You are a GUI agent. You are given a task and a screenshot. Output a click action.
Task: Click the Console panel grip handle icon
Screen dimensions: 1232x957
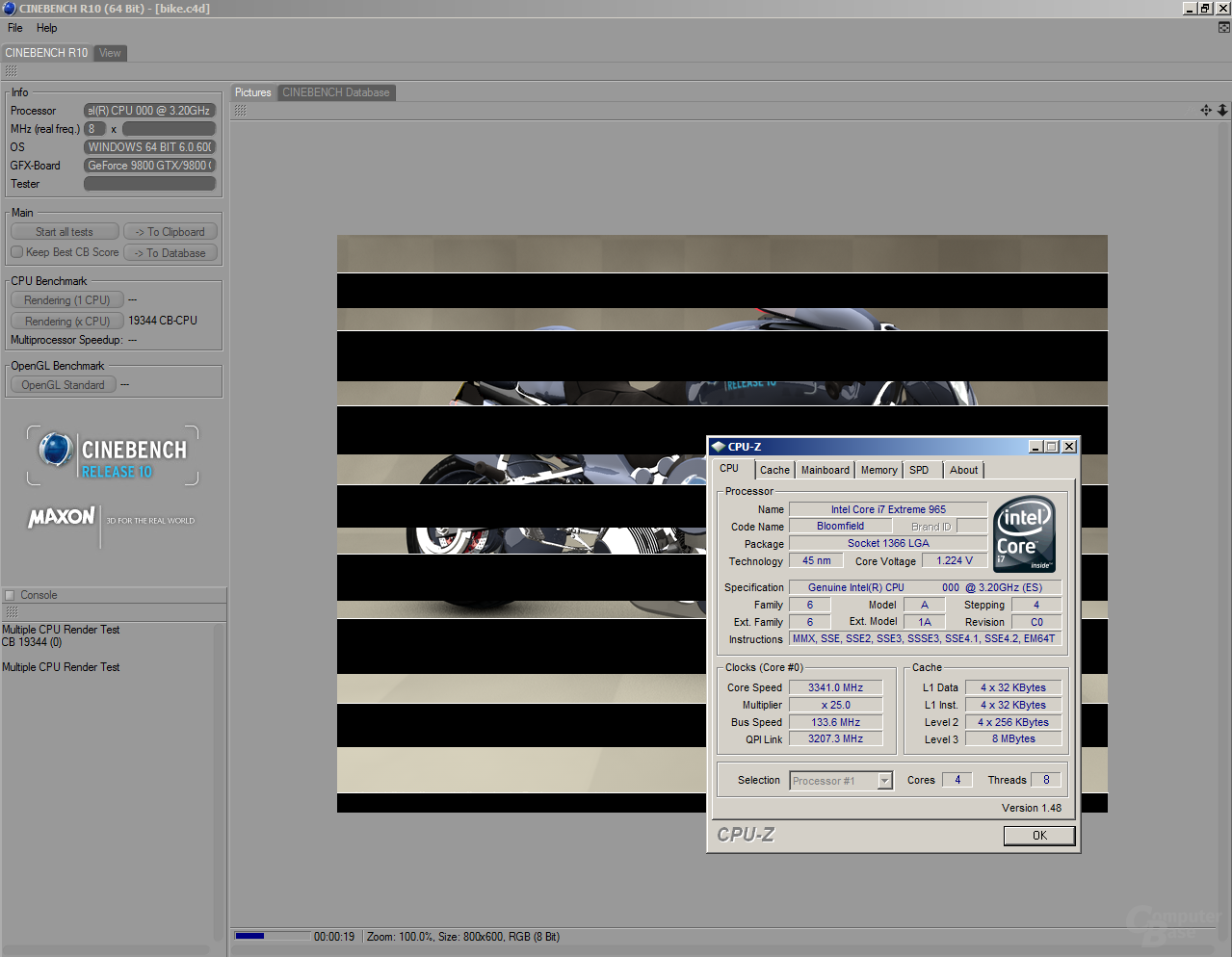(x=12, y=612)
